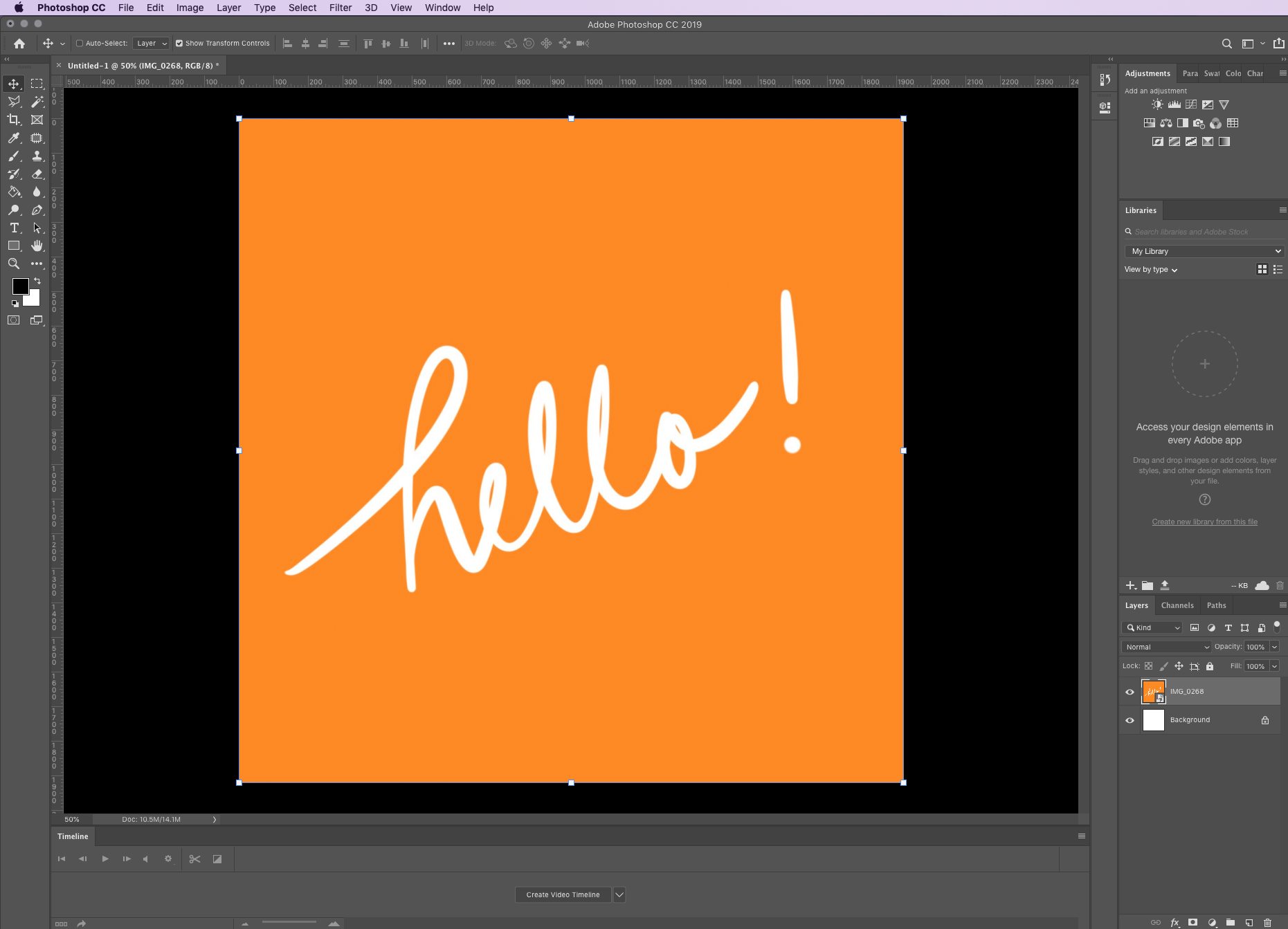Select the Lasso tool
Viewport: 1288px width, 929px height.
(13, 102)
